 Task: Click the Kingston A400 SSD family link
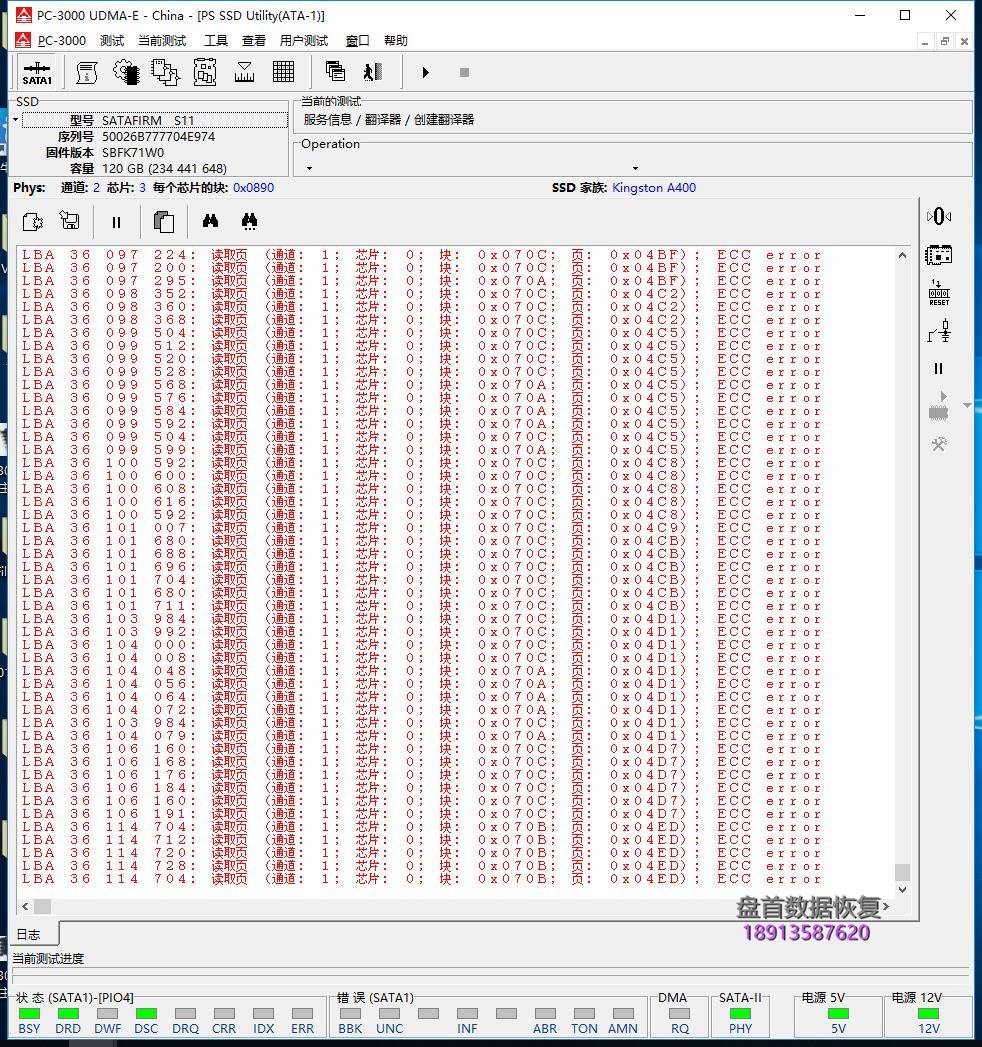coord(653,188)
